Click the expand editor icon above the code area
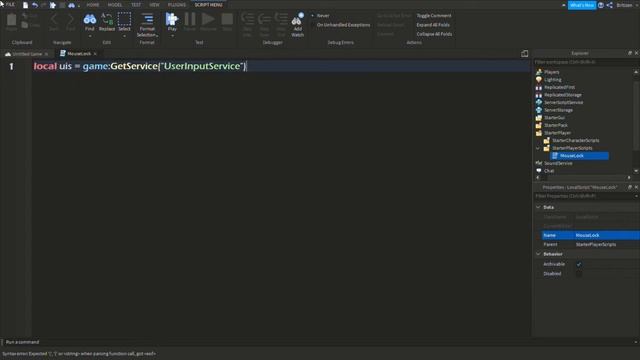640x360 pixels. (x=524, y=53)
